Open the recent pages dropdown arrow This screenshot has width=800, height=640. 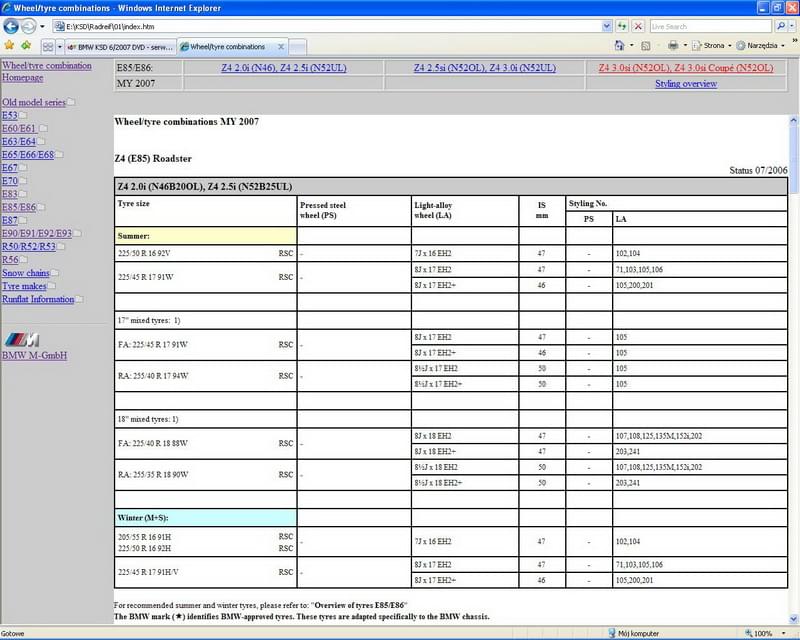tap(42, 26)
